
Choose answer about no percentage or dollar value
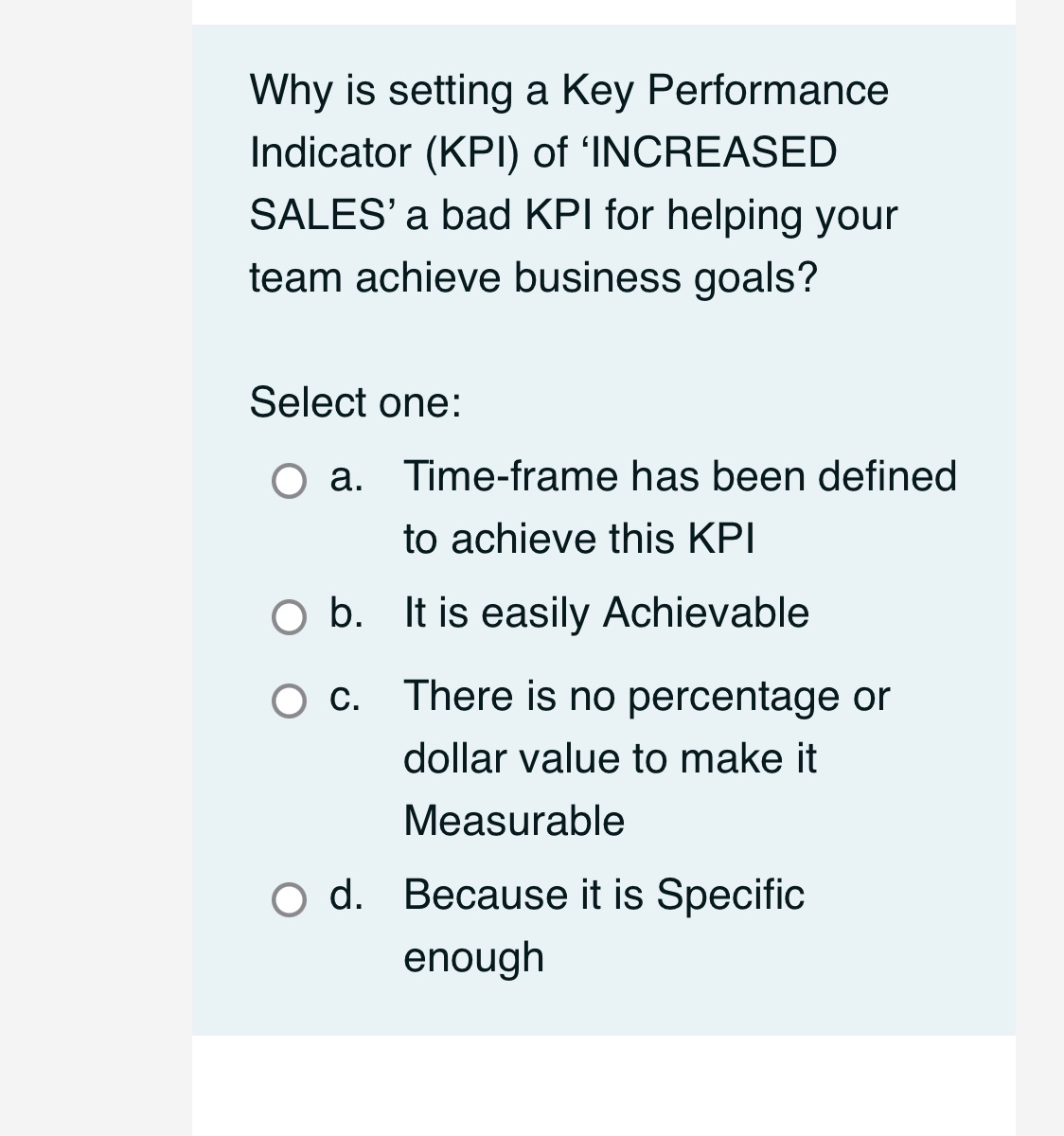[x=646, y=697]
